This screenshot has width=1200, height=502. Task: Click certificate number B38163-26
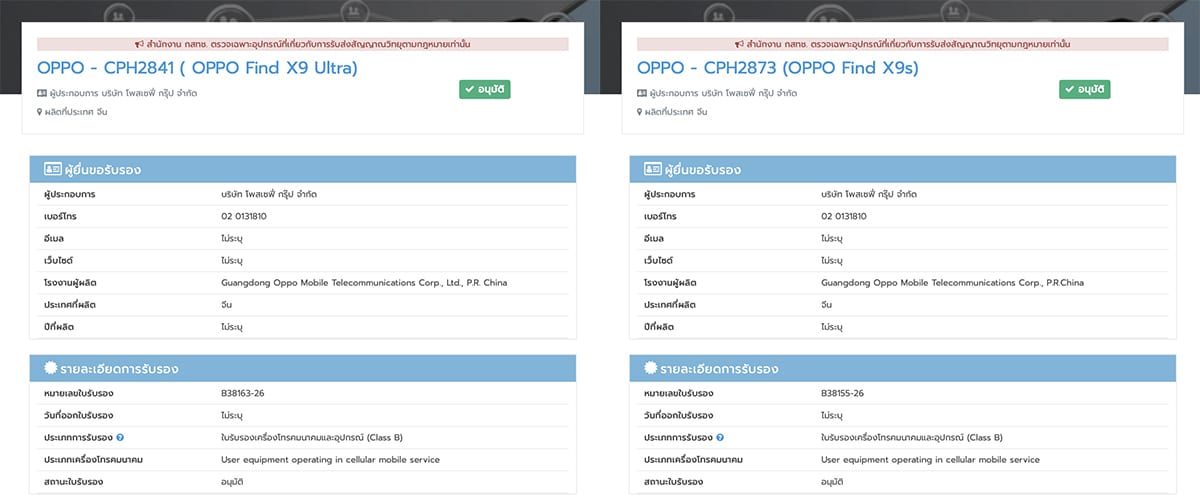[x=243, y=393]
